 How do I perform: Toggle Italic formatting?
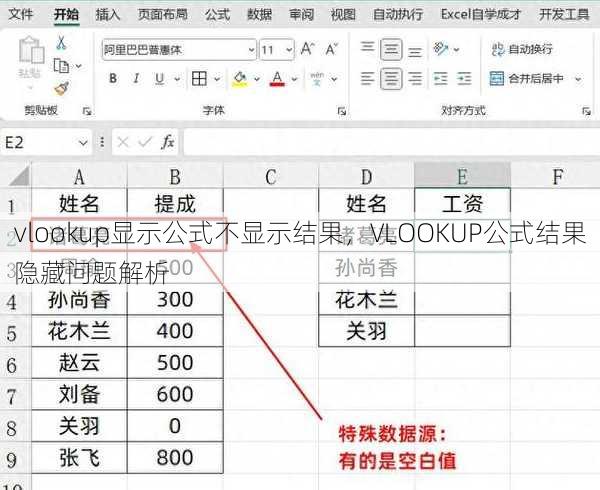tap(136, 78)
